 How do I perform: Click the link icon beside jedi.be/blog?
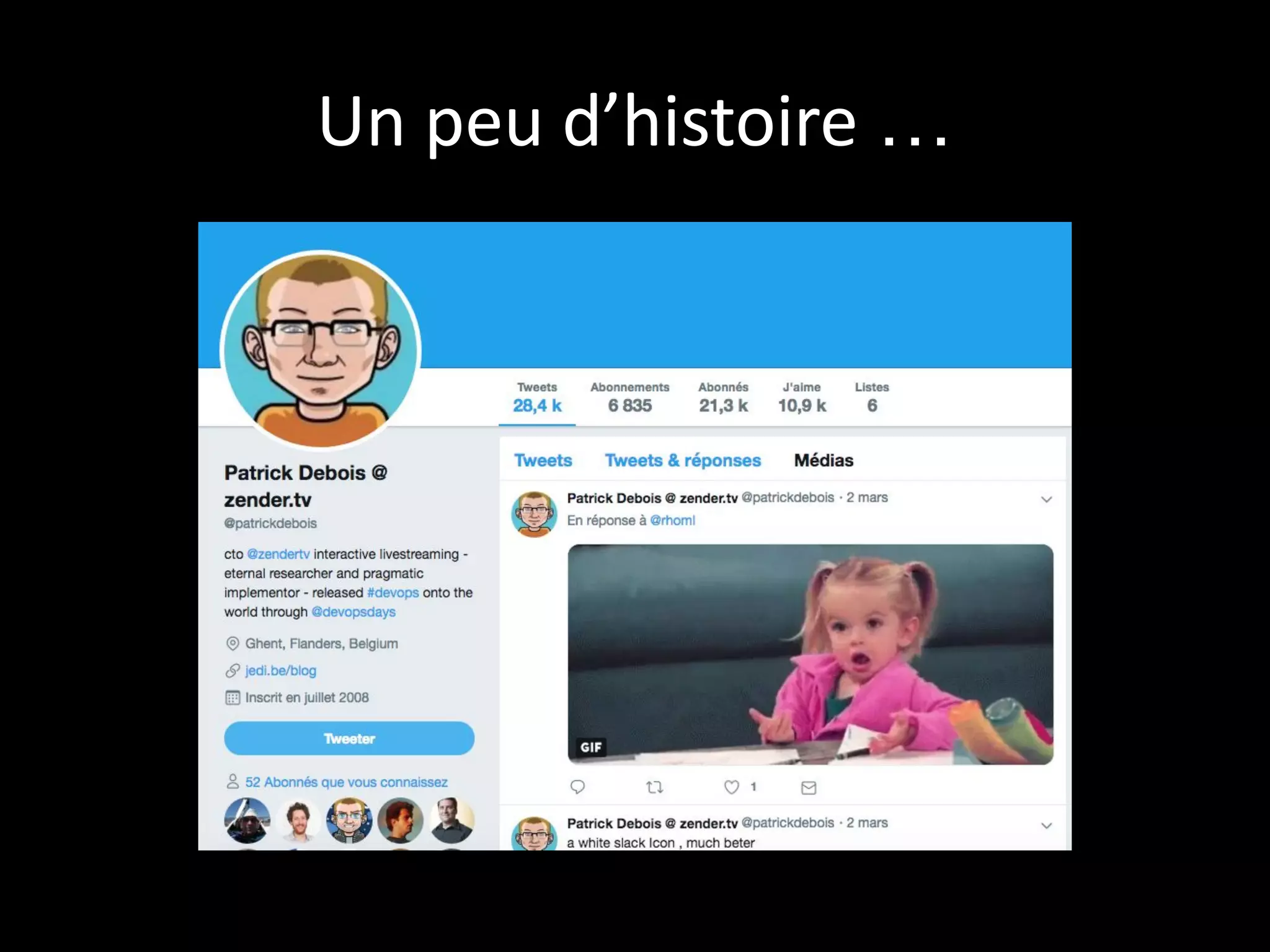233,671
